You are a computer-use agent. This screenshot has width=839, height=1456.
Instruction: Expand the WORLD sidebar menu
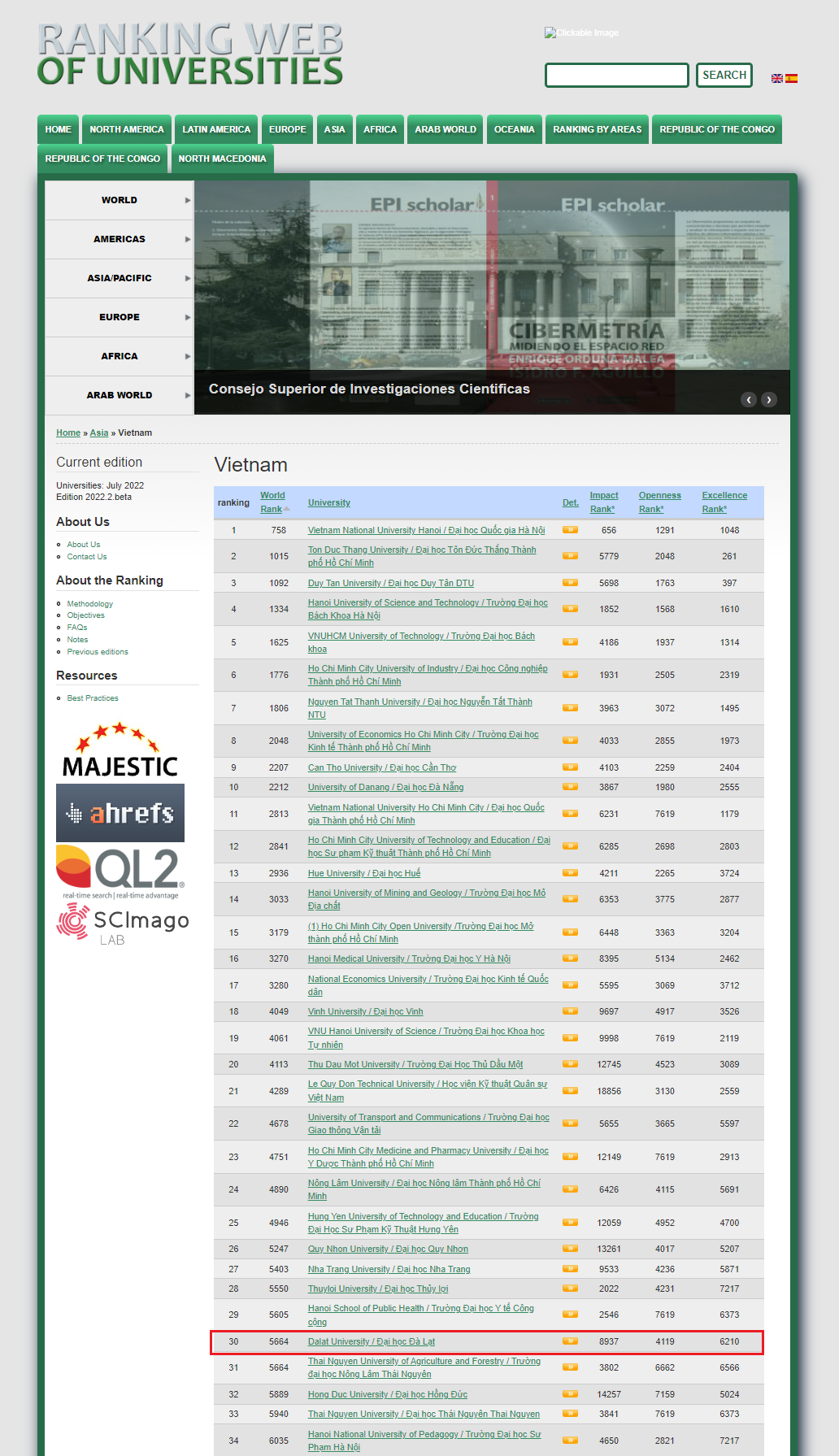pos(119,200)
